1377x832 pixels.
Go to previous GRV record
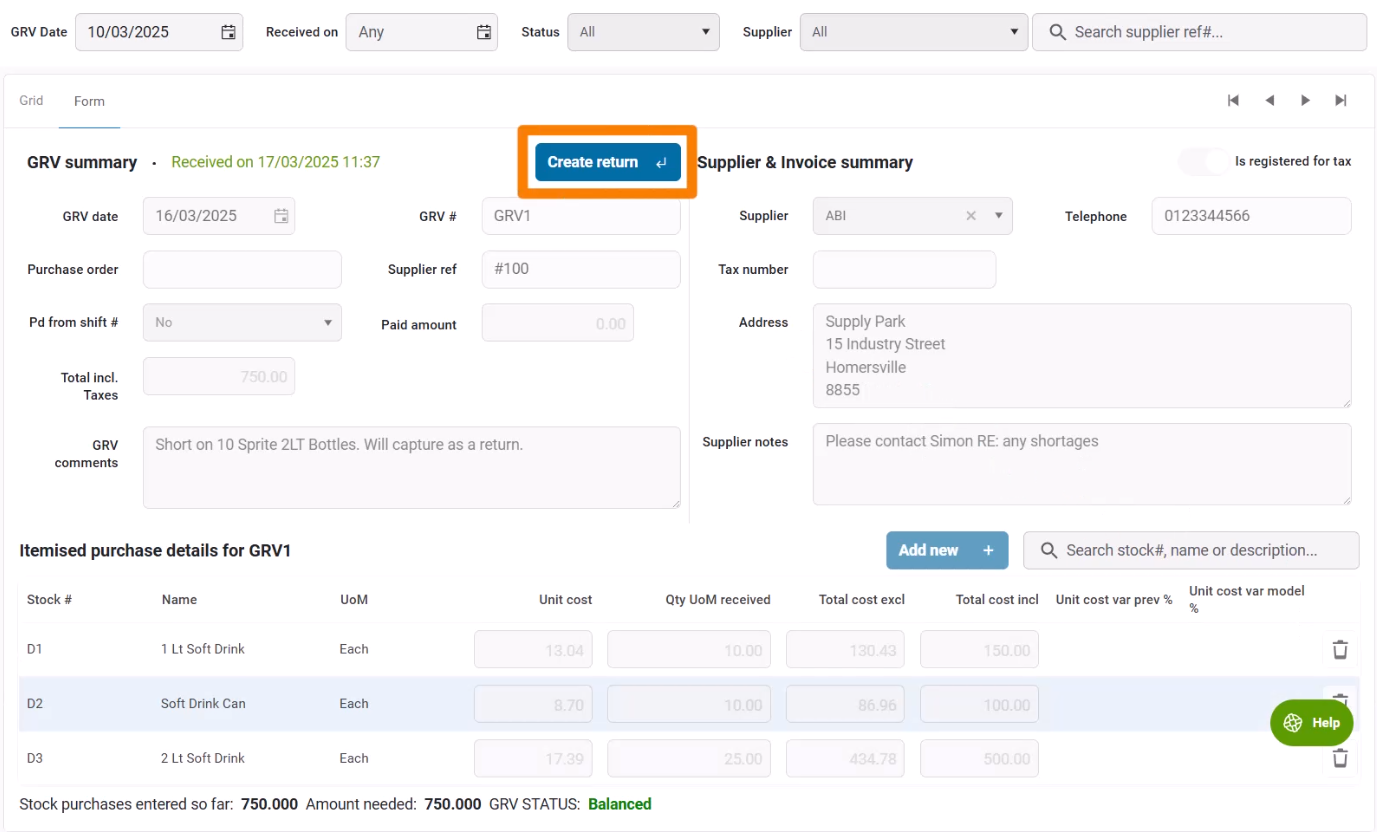[x=1270, y=100]
